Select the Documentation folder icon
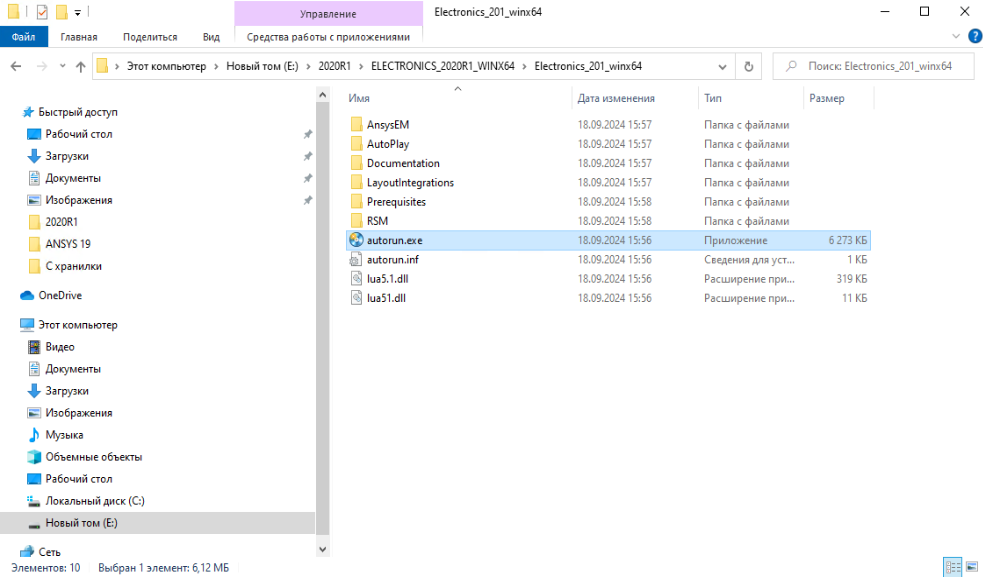 [x=356, y=163]
